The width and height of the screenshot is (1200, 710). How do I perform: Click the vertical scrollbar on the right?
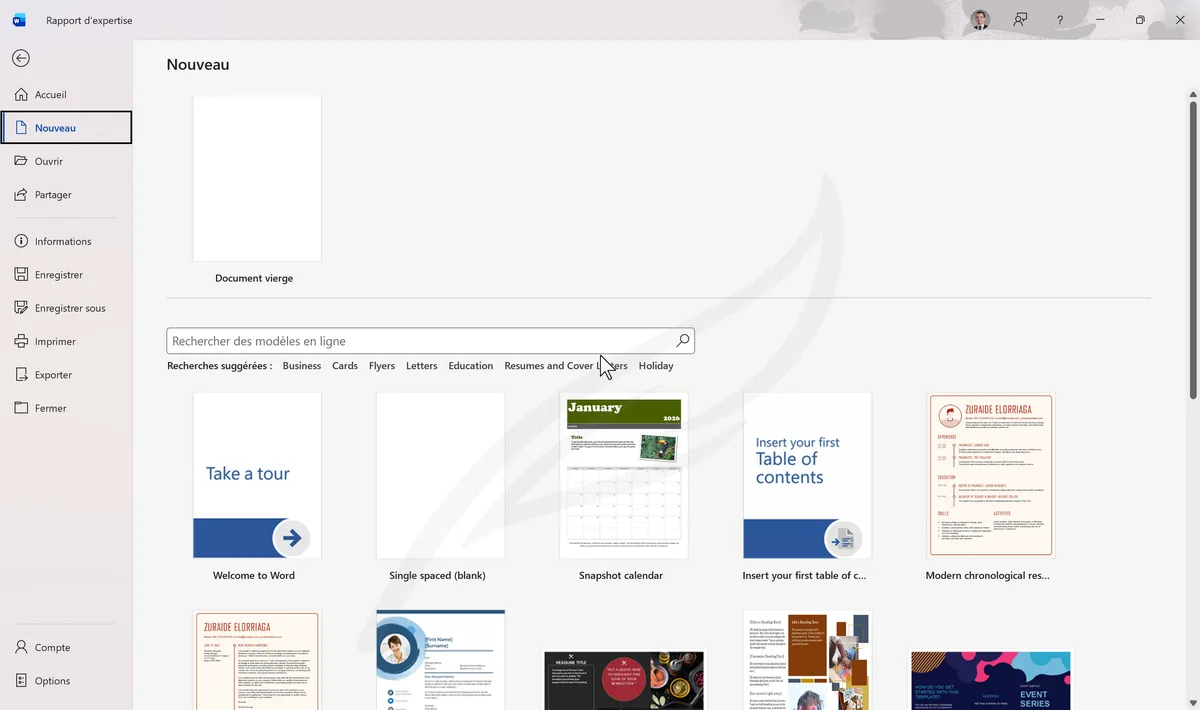point(1192,250)
